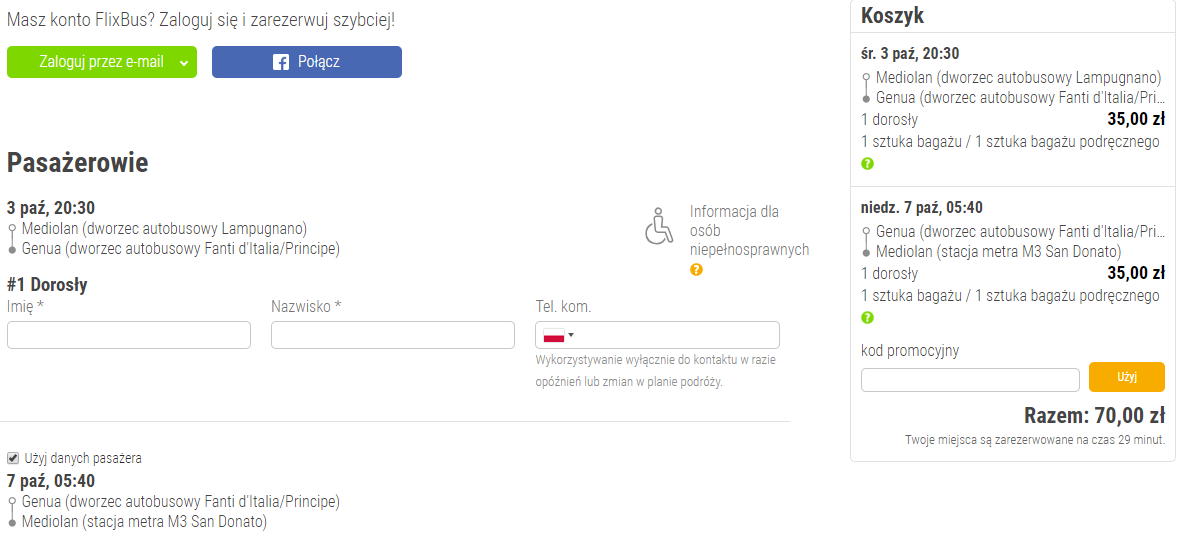Click the Polish flag in phone field

click(x=553, y=335)
